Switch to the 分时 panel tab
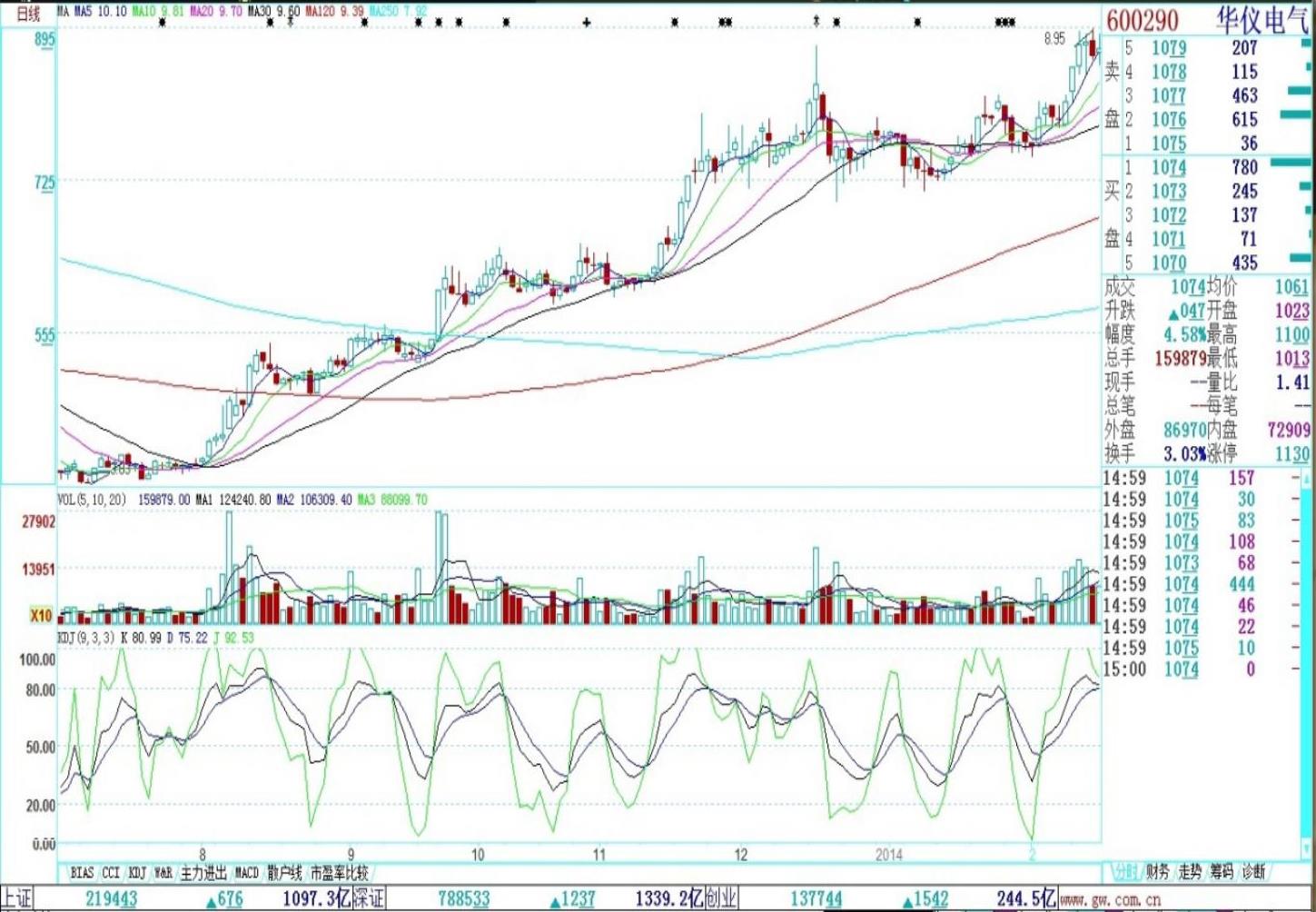Viewport: 1316px width, 912px height. (1123, 872)
